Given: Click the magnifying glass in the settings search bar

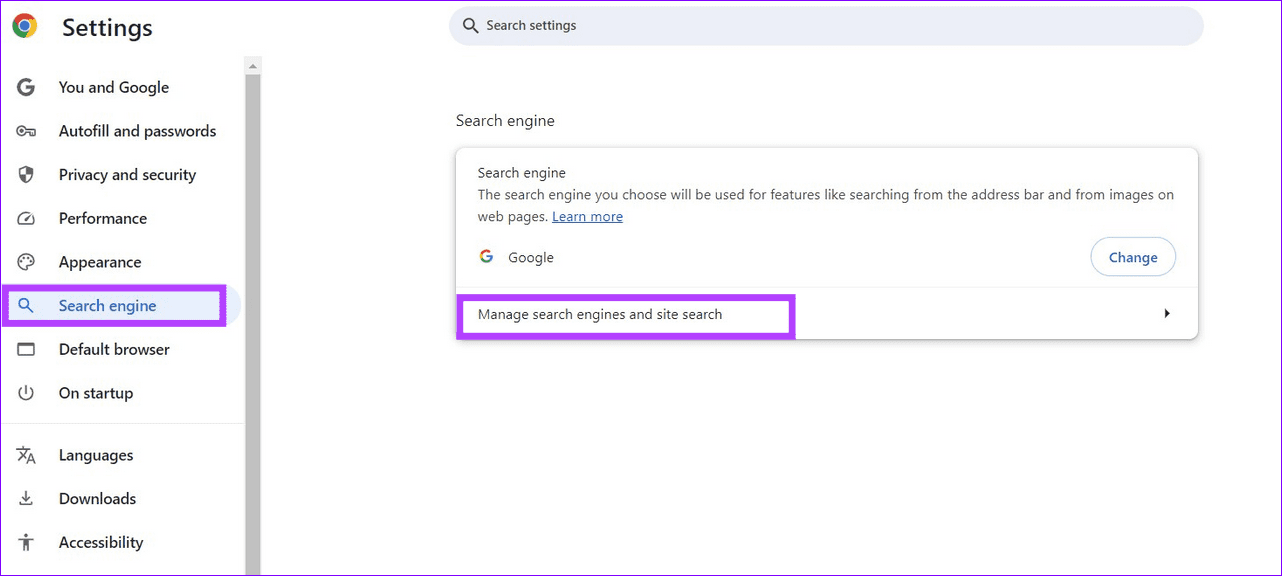Looking at the screenshot, I should pos(470,25).
